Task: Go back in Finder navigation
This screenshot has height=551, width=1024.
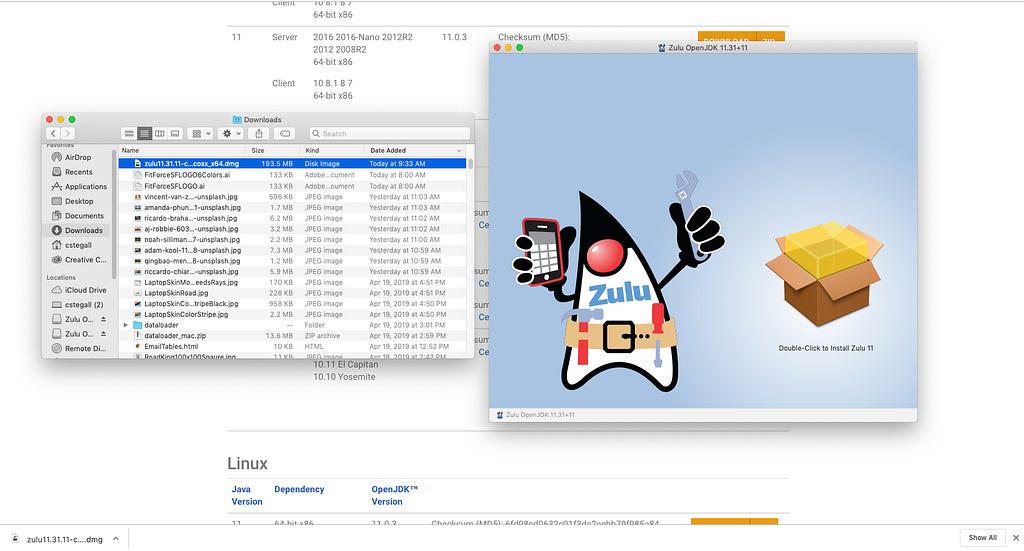Action: pos(54,133)
